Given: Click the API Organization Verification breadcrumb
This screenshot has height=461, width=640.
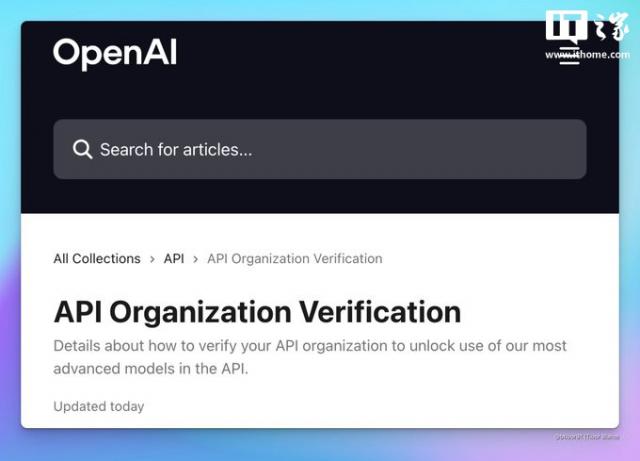Looking at the screenshot, I should click(294, 259).
